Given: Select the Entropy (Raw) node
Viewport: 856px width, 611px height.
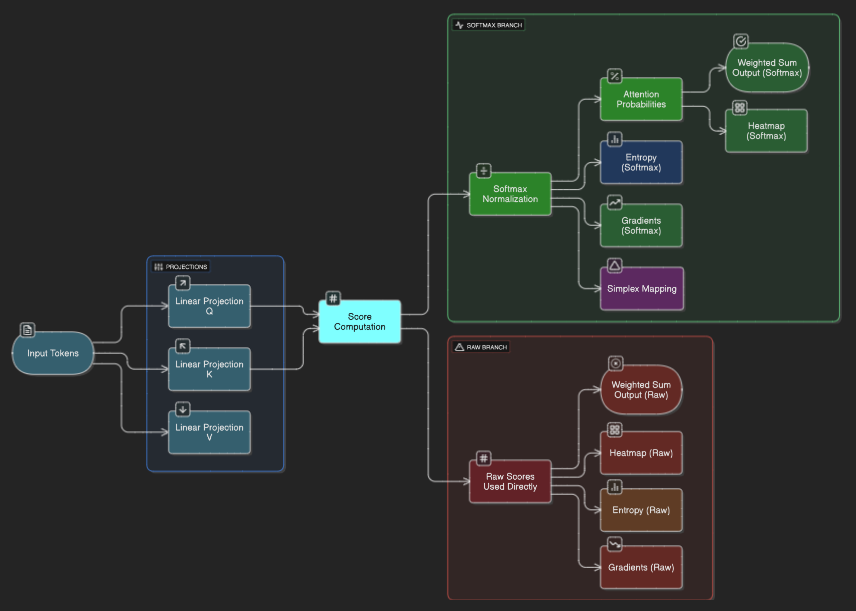Looking at the screenshot, I should pos(640,510).
